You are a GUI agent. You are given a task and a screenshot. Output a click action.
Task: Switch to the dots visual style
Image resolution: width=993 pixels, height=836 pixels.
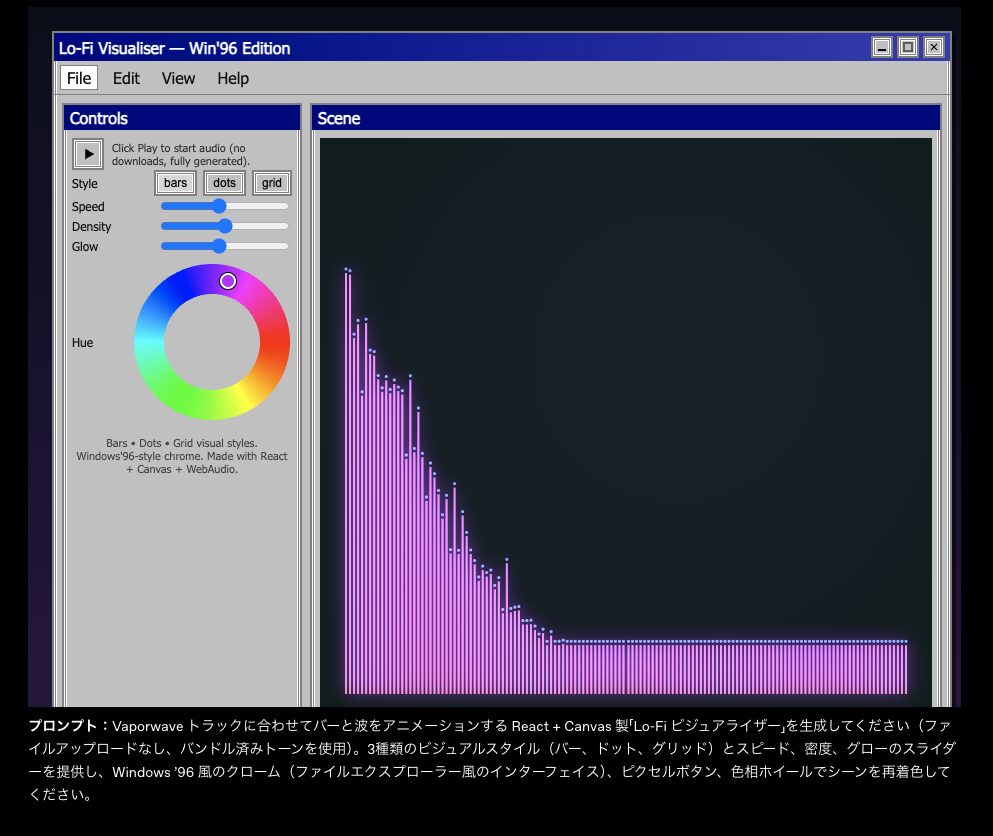point(224,183)
